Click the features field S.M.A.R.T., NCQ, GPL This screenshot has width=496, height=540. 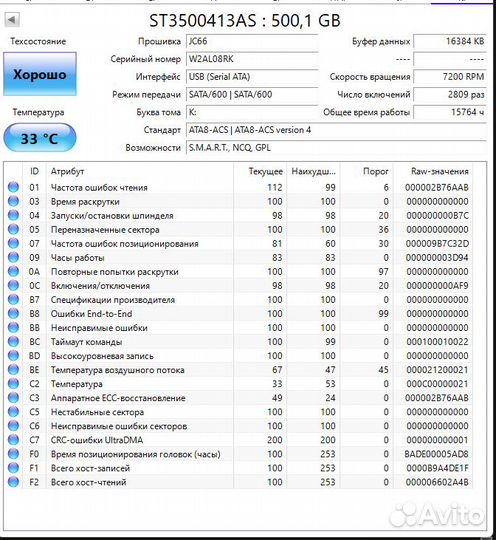tap(336, 148)
